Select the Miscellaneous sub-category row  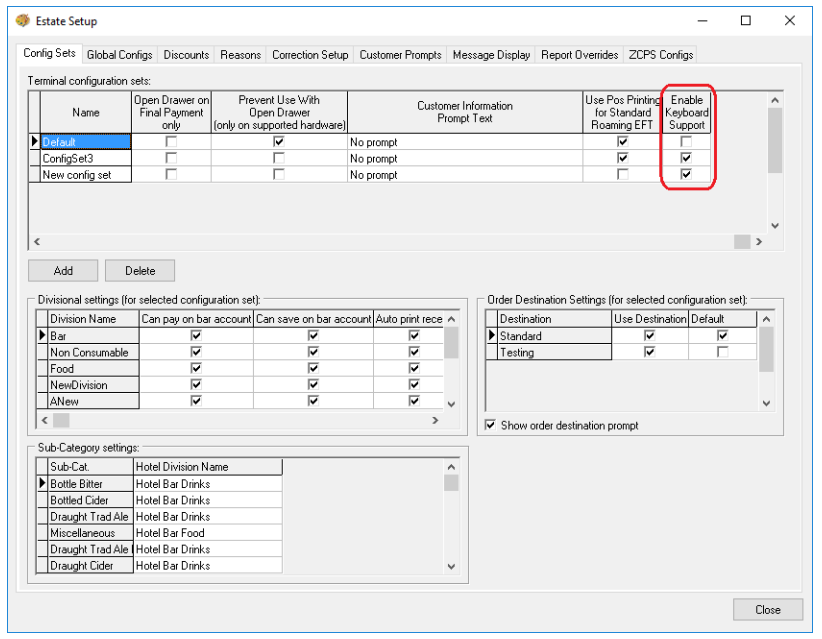click(90, 532)
